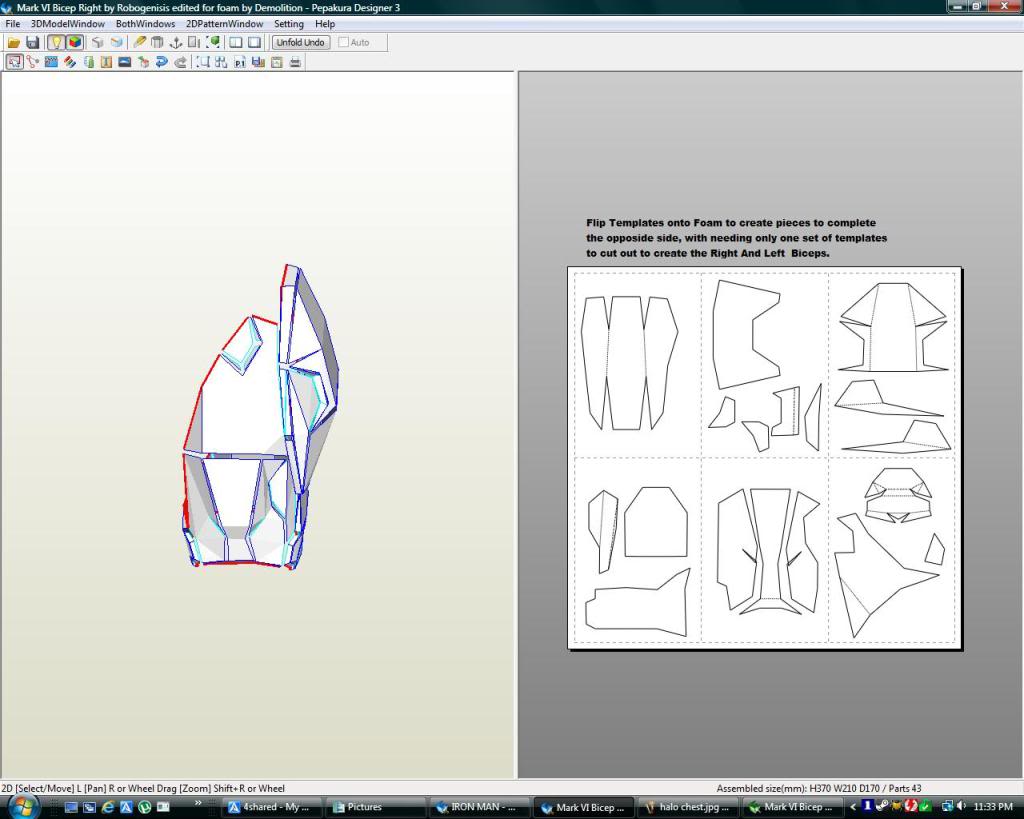
Task: Open the File menu
Action: [12, 24]
